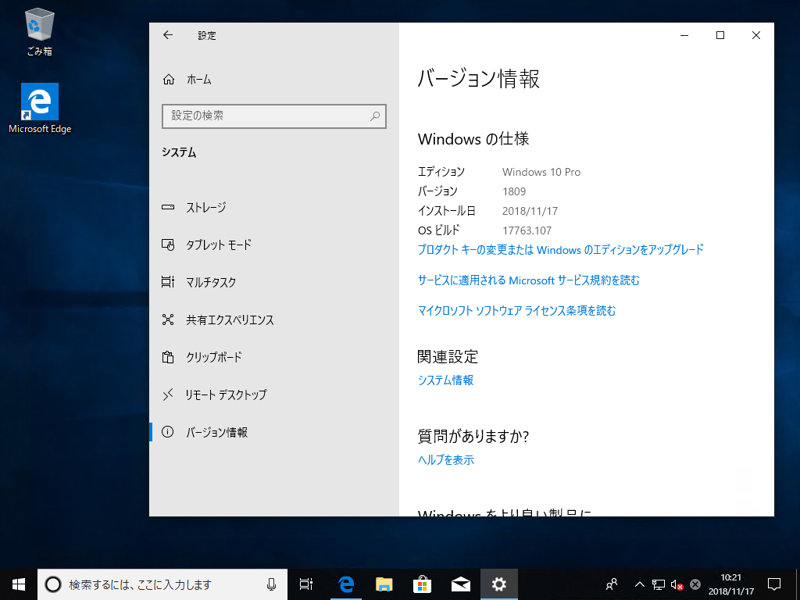This screenshot has height=600, width=800.
Task: Click the muted volume icon
Action: [677, 585]
